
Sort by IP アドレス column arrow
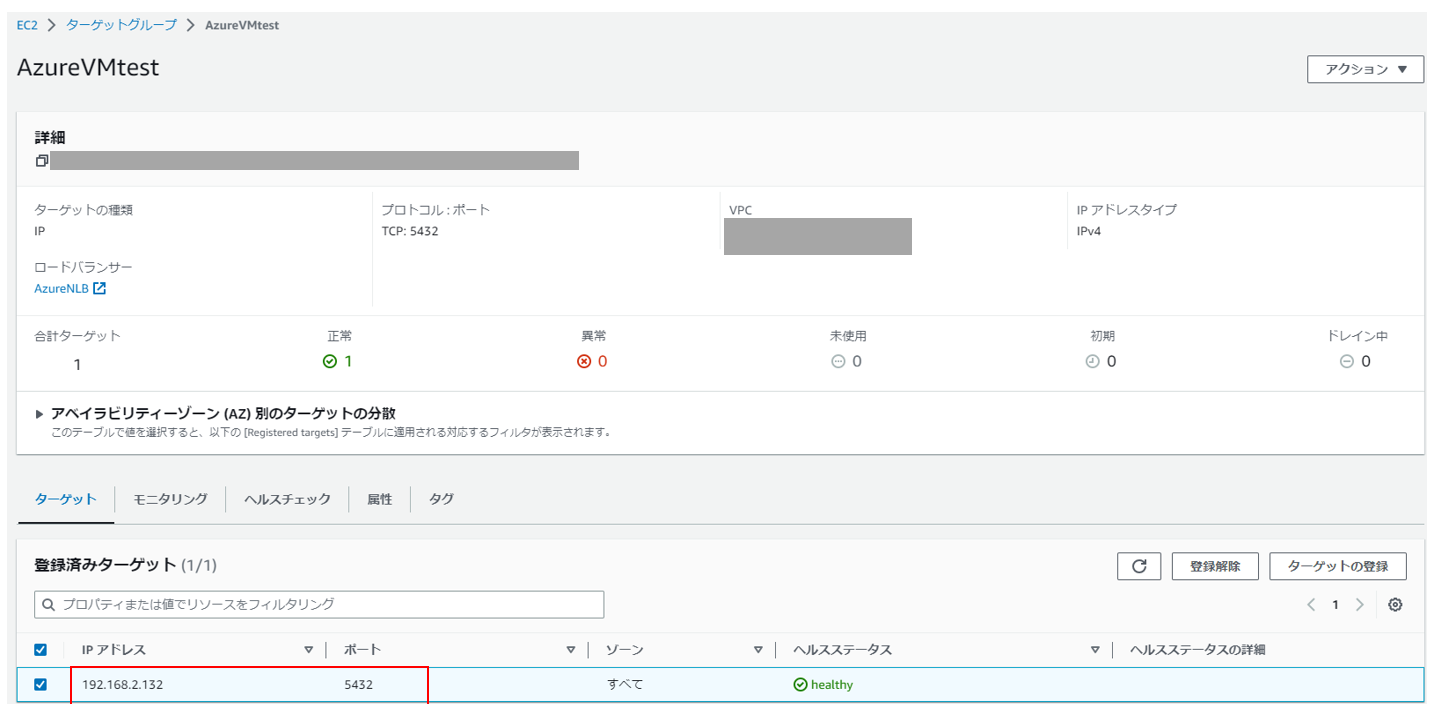(309, 650)
